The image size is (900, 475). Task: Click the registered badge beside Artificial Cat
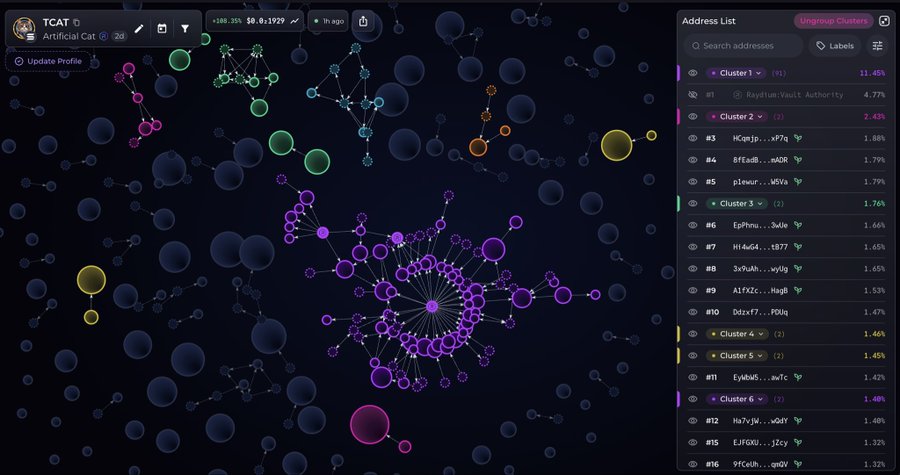pos(103,36)
